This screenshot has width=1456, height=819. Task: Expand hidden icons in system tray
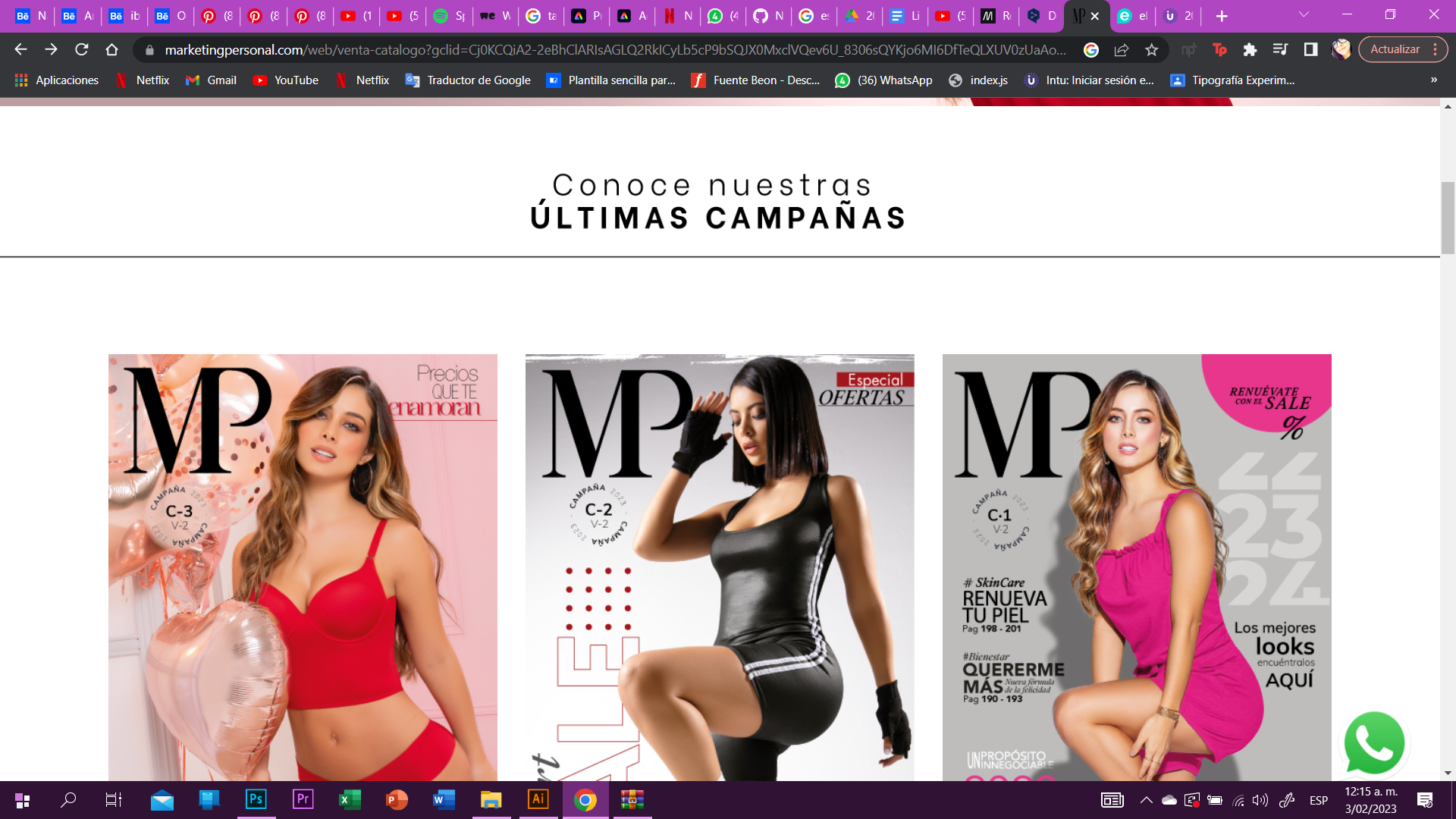[x=1147, y=800]
